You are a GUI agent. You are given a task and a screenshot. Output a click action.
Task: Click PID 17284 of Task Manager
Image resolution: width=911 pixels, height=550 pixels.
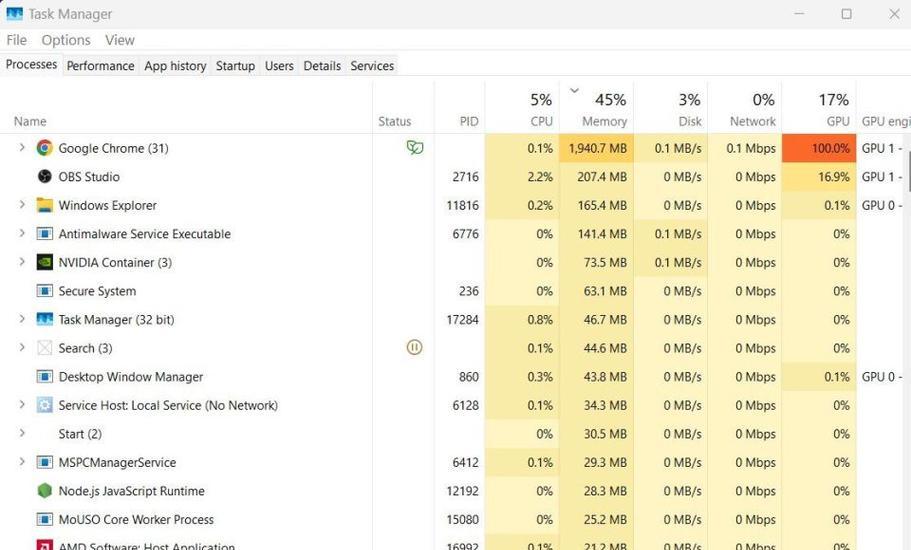click(462, 319)
